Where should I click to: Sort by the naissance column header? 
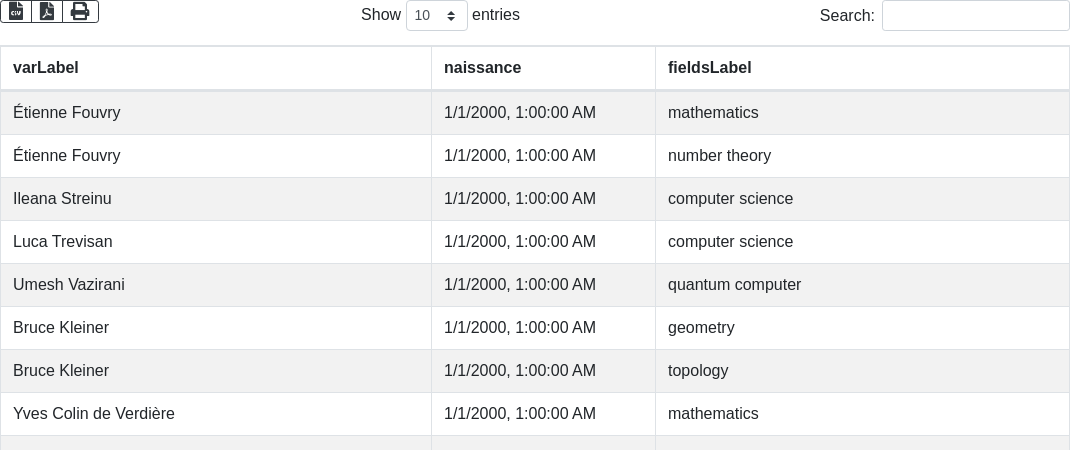click(482, 68)
